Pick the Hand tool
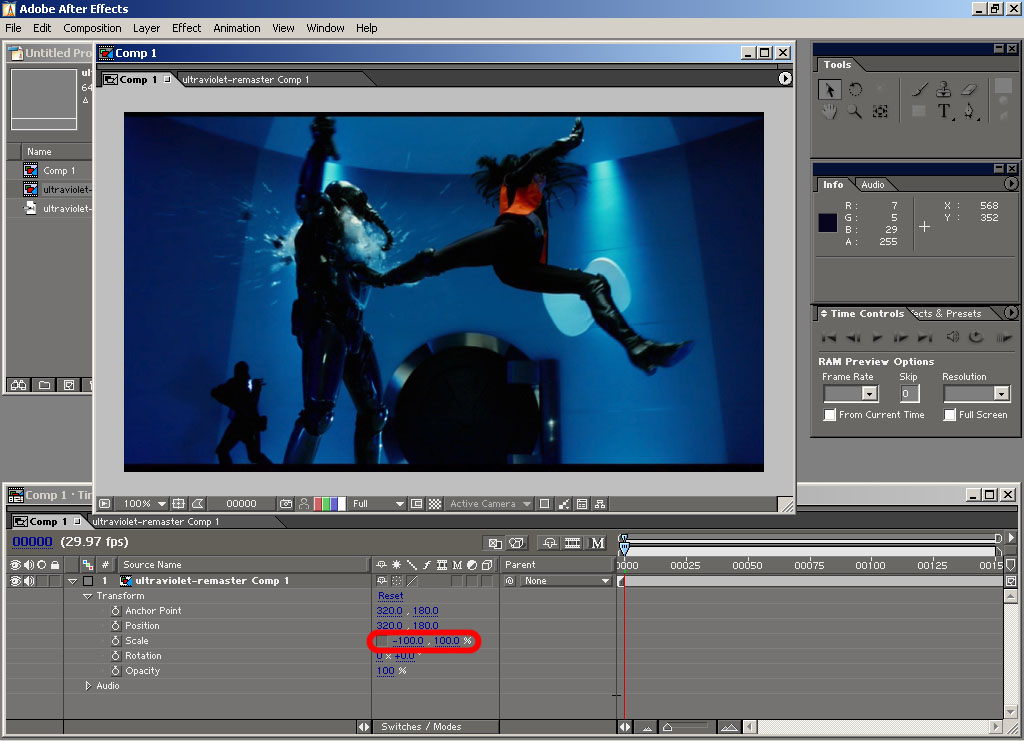Image resolution: width=1024 pixels, height=741 pixels. (829, 112)
